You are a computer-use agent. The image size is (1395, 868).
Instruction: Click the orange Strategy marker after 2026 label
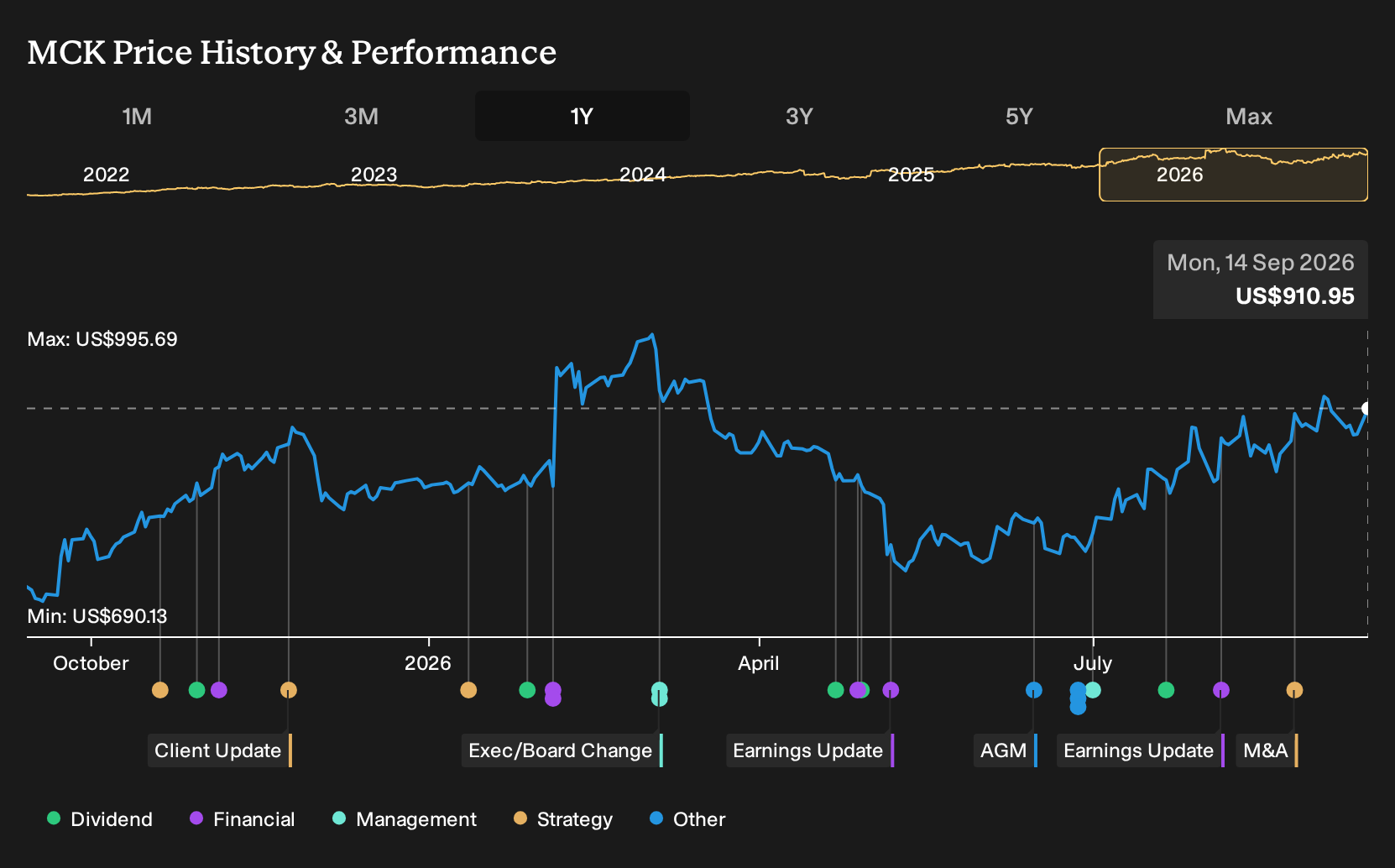pos(468,690)
